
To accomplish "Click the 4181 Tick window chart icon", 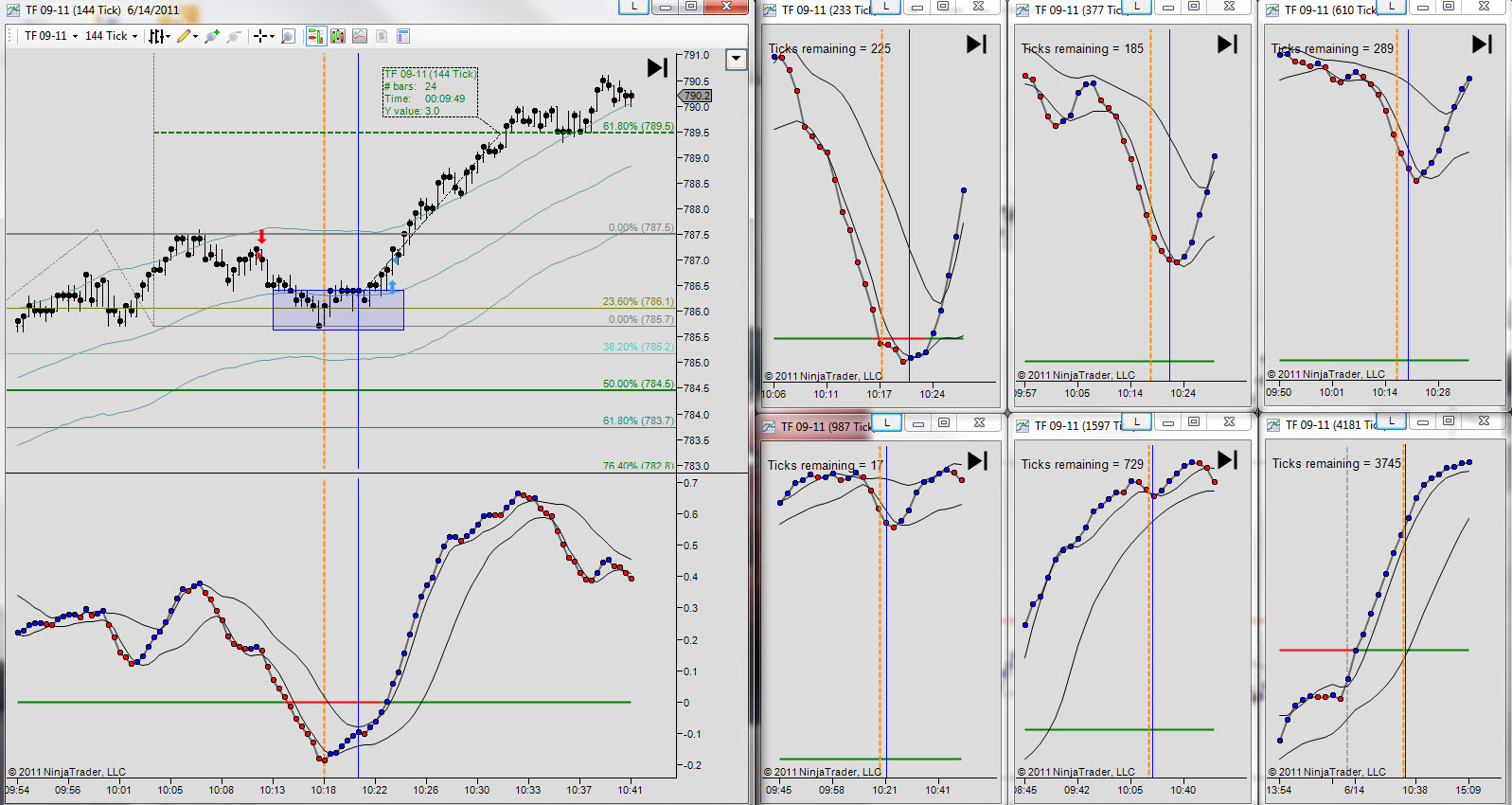I will click(1273, 425).
